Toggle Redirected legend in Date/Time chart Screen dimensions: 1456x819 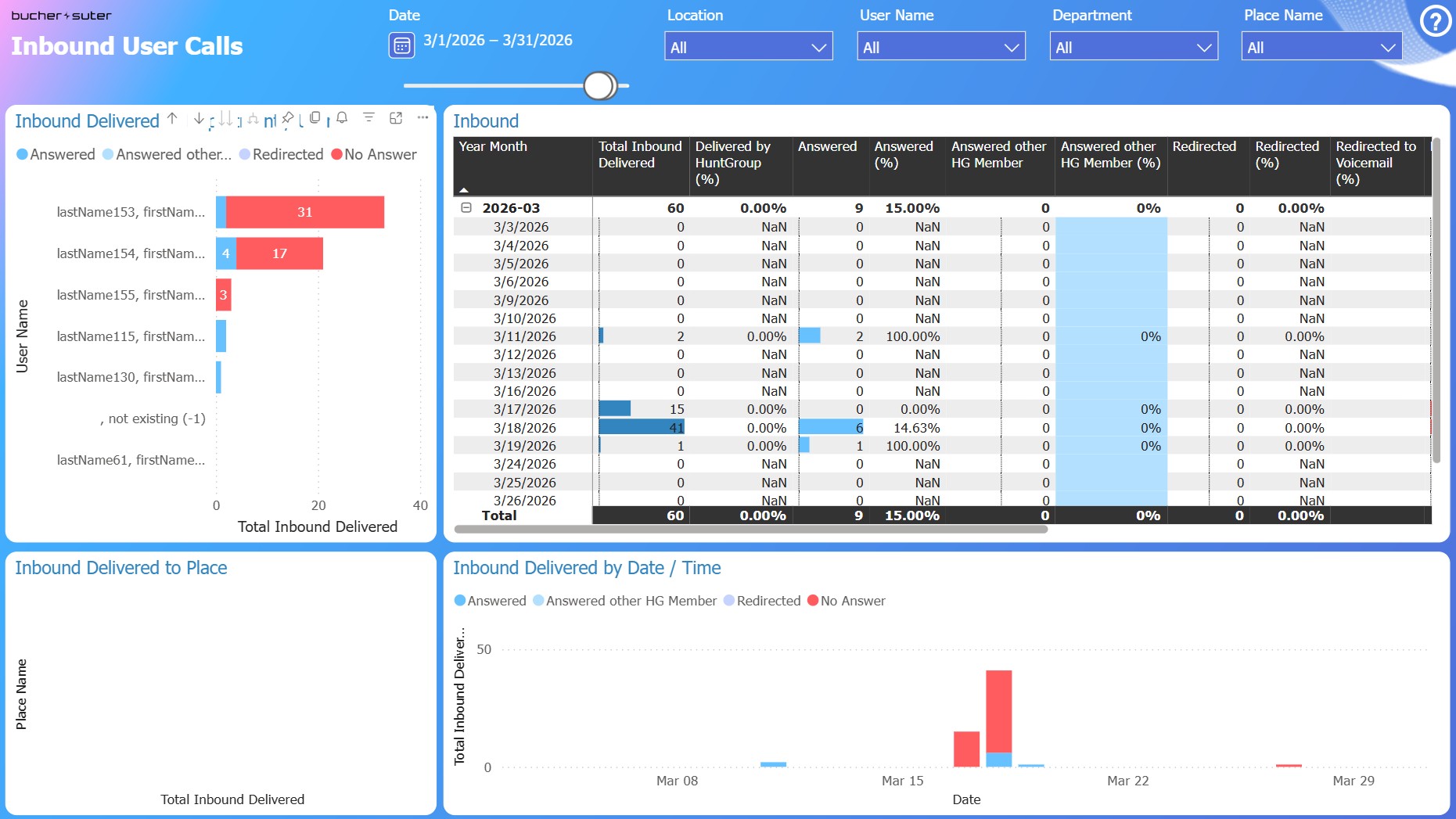[x=762, y=601]
